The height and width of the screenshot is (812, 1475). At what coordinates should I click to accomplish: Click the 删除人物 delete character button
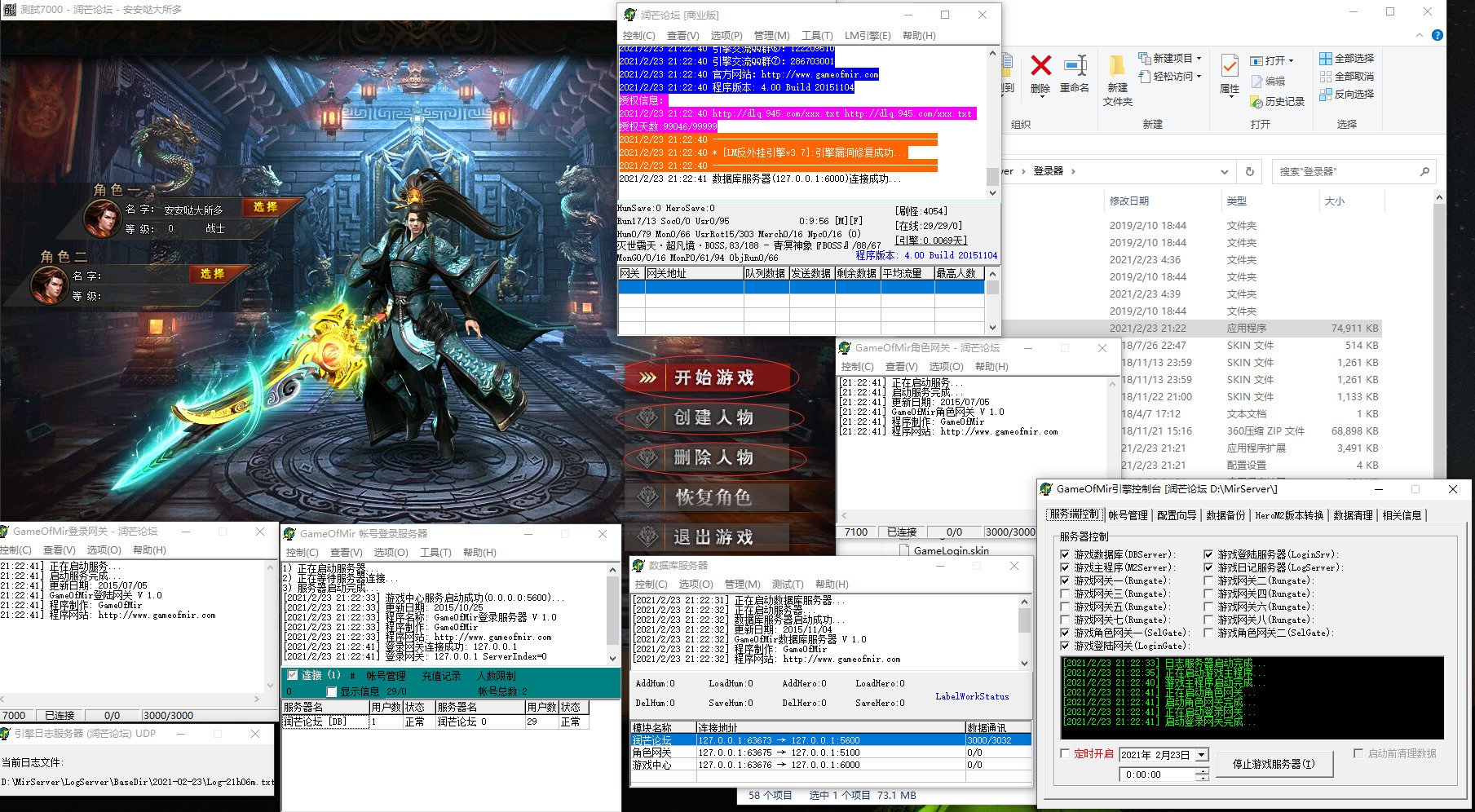tap(707, 457)
